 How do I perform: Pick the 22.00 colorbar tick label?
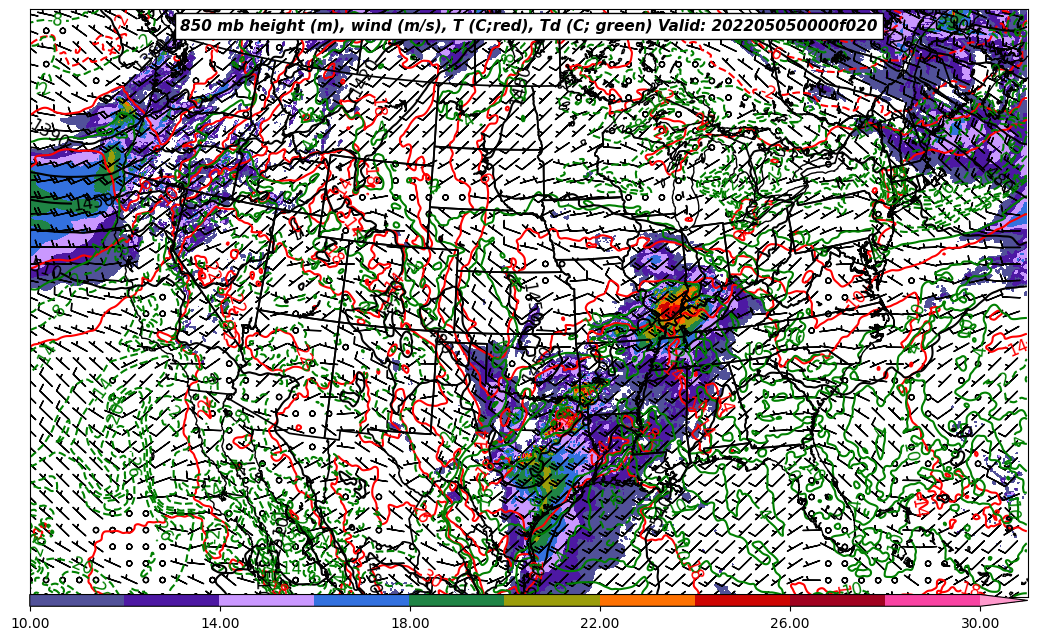pyautogui.click(x=600, y=623)
